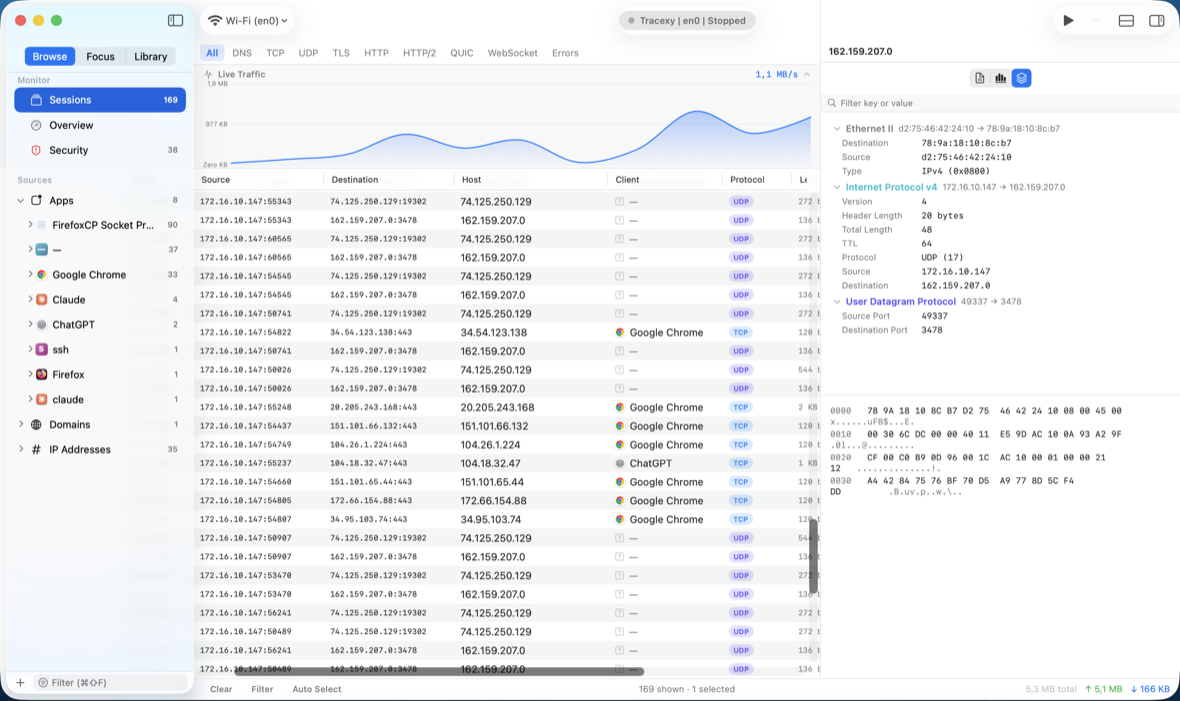Click the Tracexy en0 Stopped status pill
The image size is (1180, 701).
point(686,20)
